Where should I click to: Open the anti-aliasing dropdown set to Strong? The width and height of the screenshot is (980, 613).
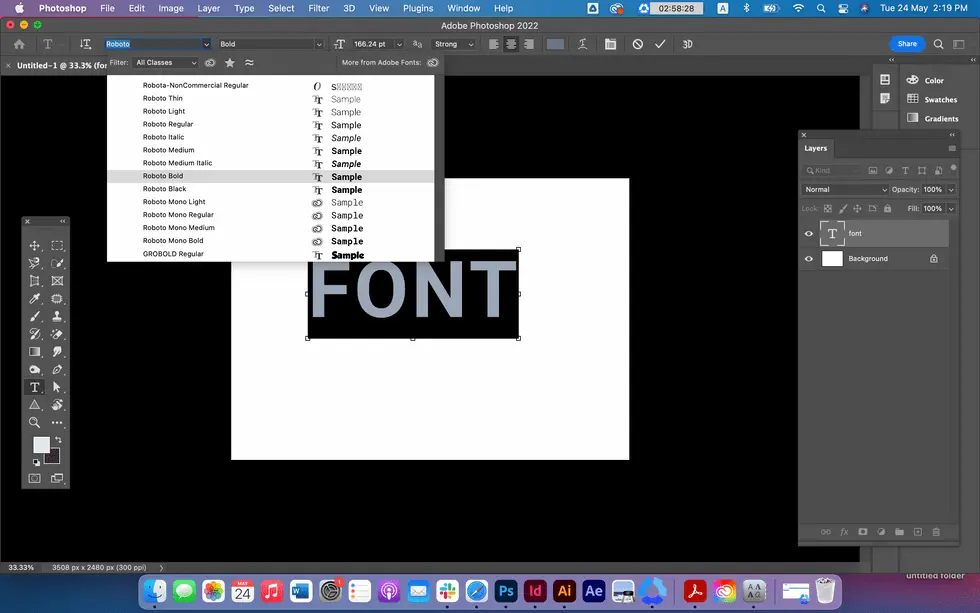tap(453, 44)
